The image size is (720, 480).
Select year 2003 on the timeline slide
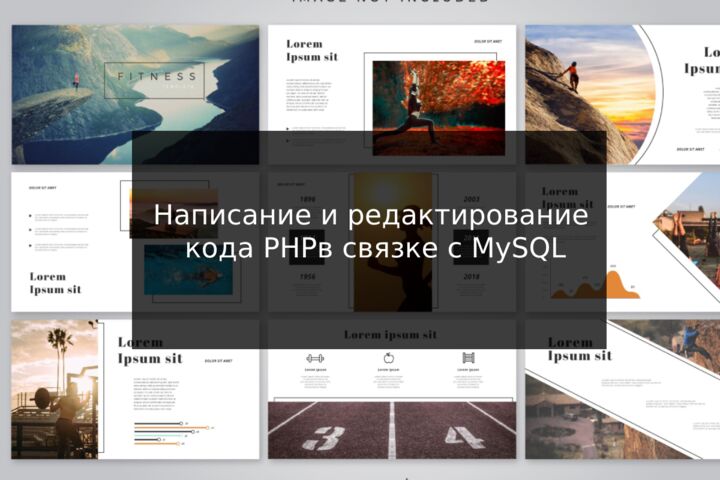pyautogui.click(x=472, y=199)
